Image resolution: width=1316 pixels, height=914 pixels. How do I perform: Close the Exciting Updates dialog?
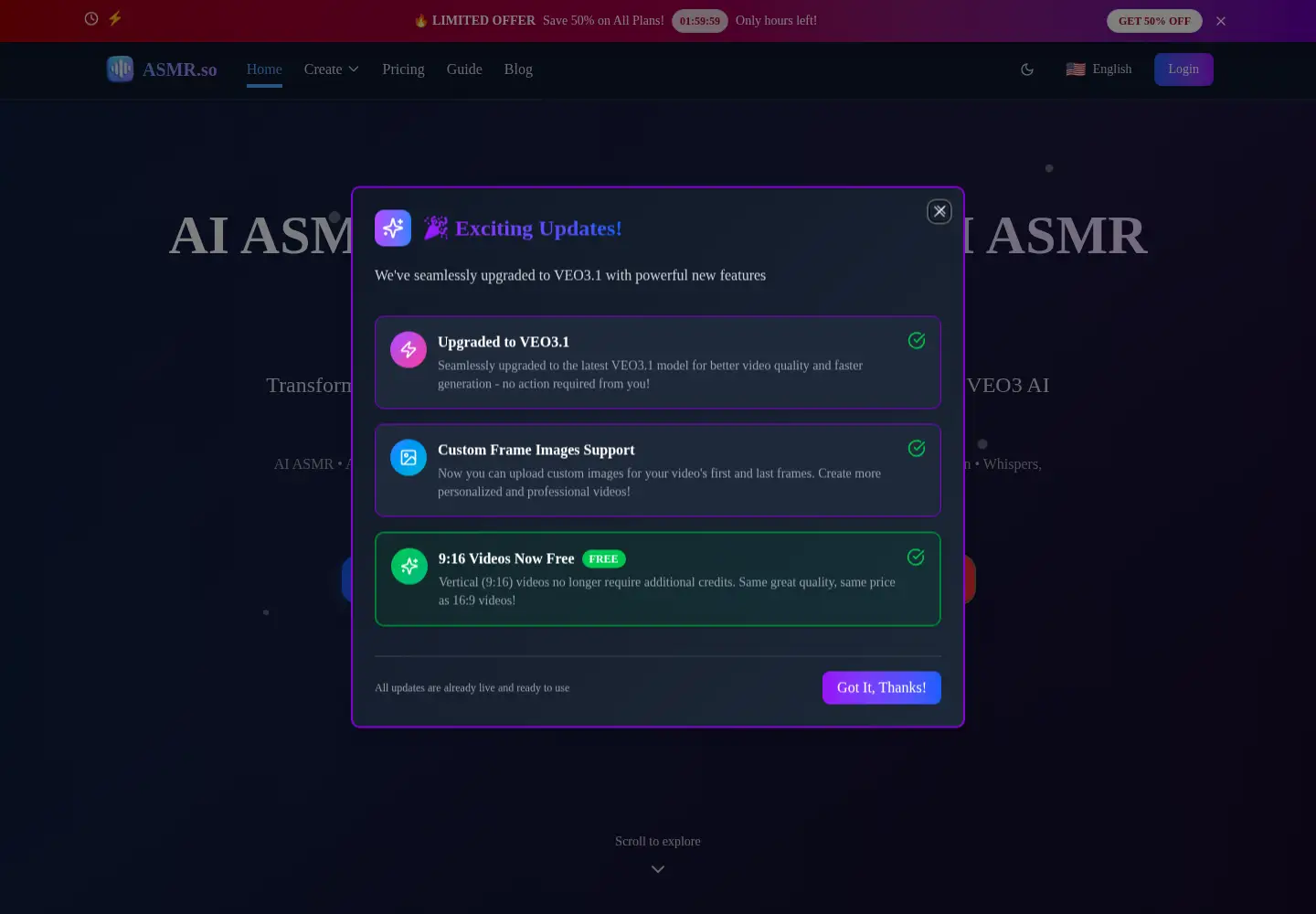[939, 211]
